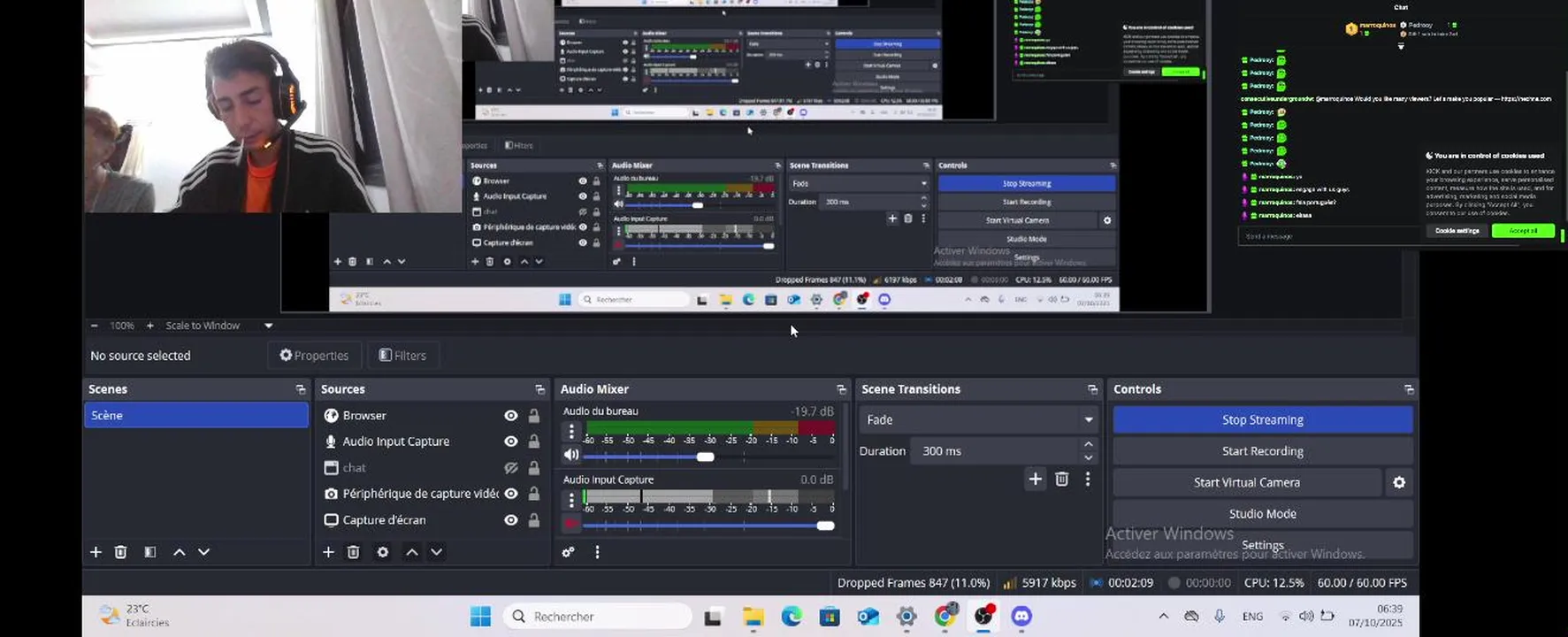Image resolution: width=1568 pixels, height=637 pixels.
Task: Open Discord from the taskbar
Action: pyautogui.click(x=1021, y=617)
